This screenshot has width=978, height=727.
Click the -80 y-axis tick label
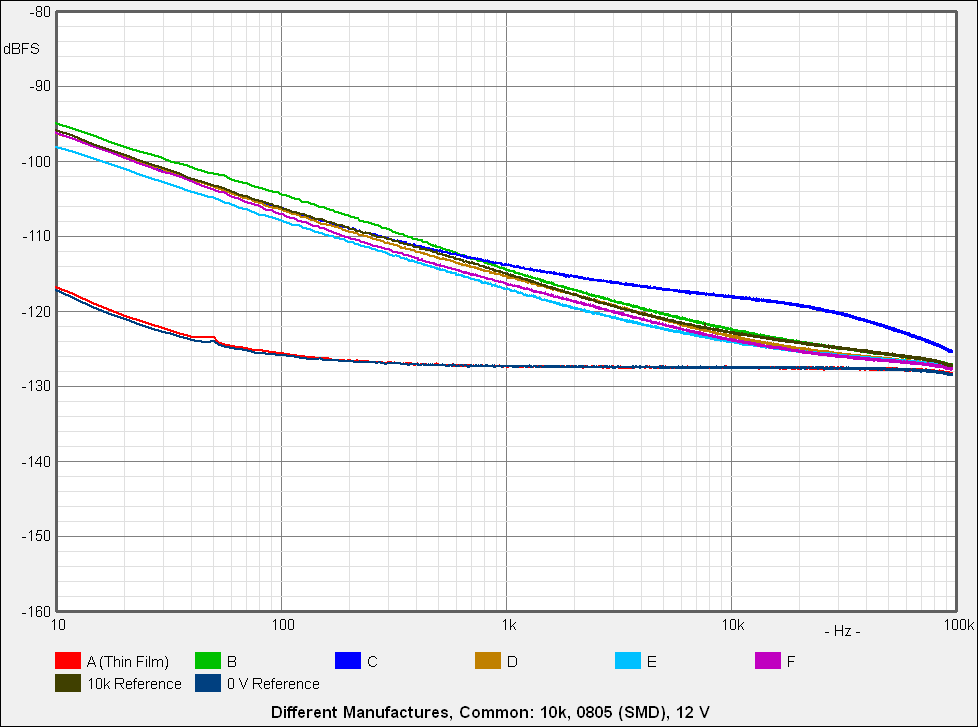39,12
